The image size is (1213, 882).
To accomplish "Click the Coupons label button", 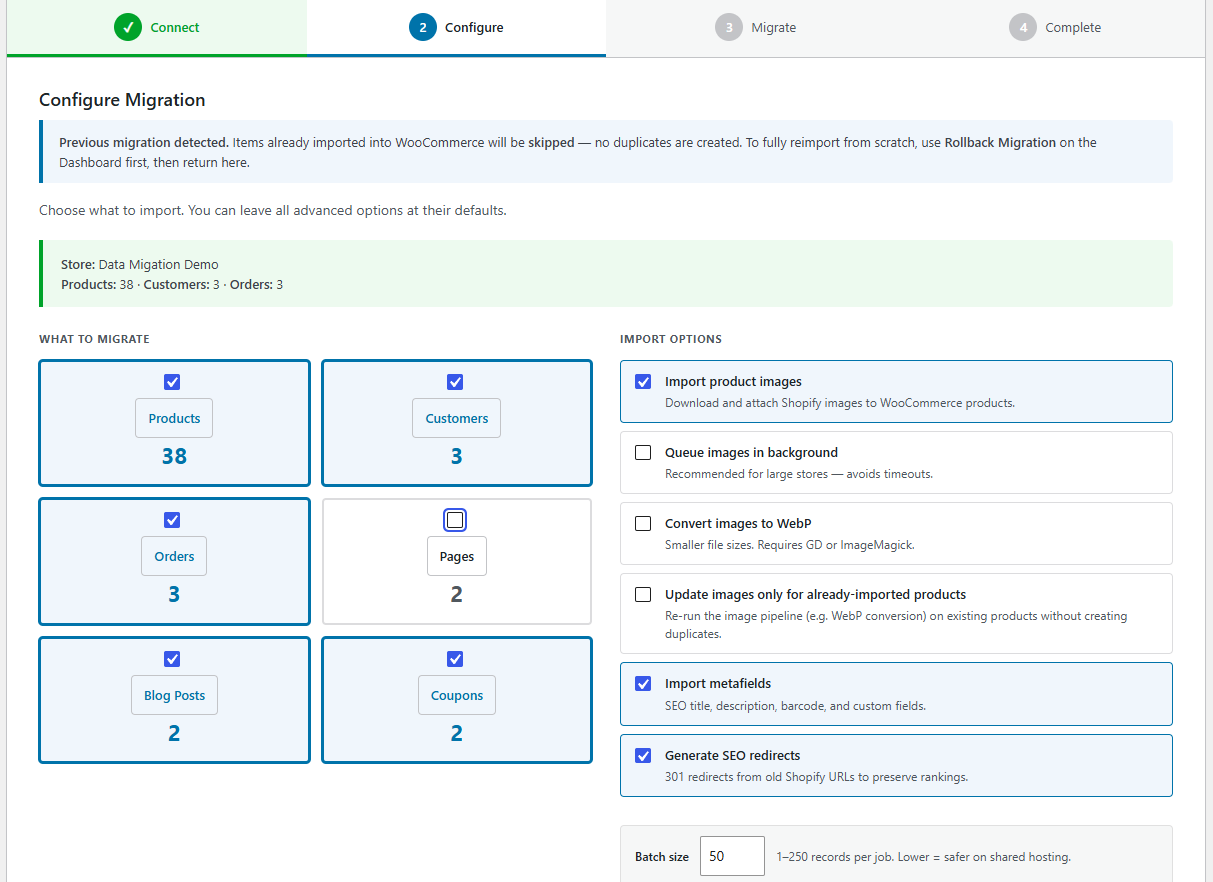I will click(456, 696).
